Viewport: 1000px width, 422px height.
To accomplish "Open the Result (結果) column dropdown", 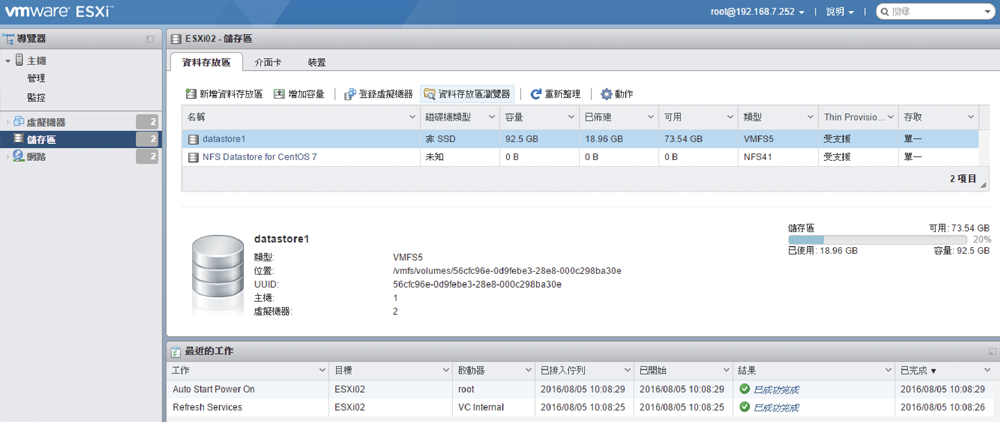I will click(888, 370).
